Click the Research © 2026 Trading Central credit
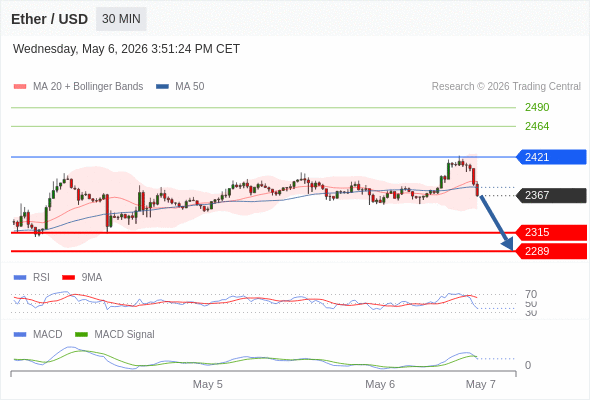Screen dimensions: 590x400 pos(506,87)
